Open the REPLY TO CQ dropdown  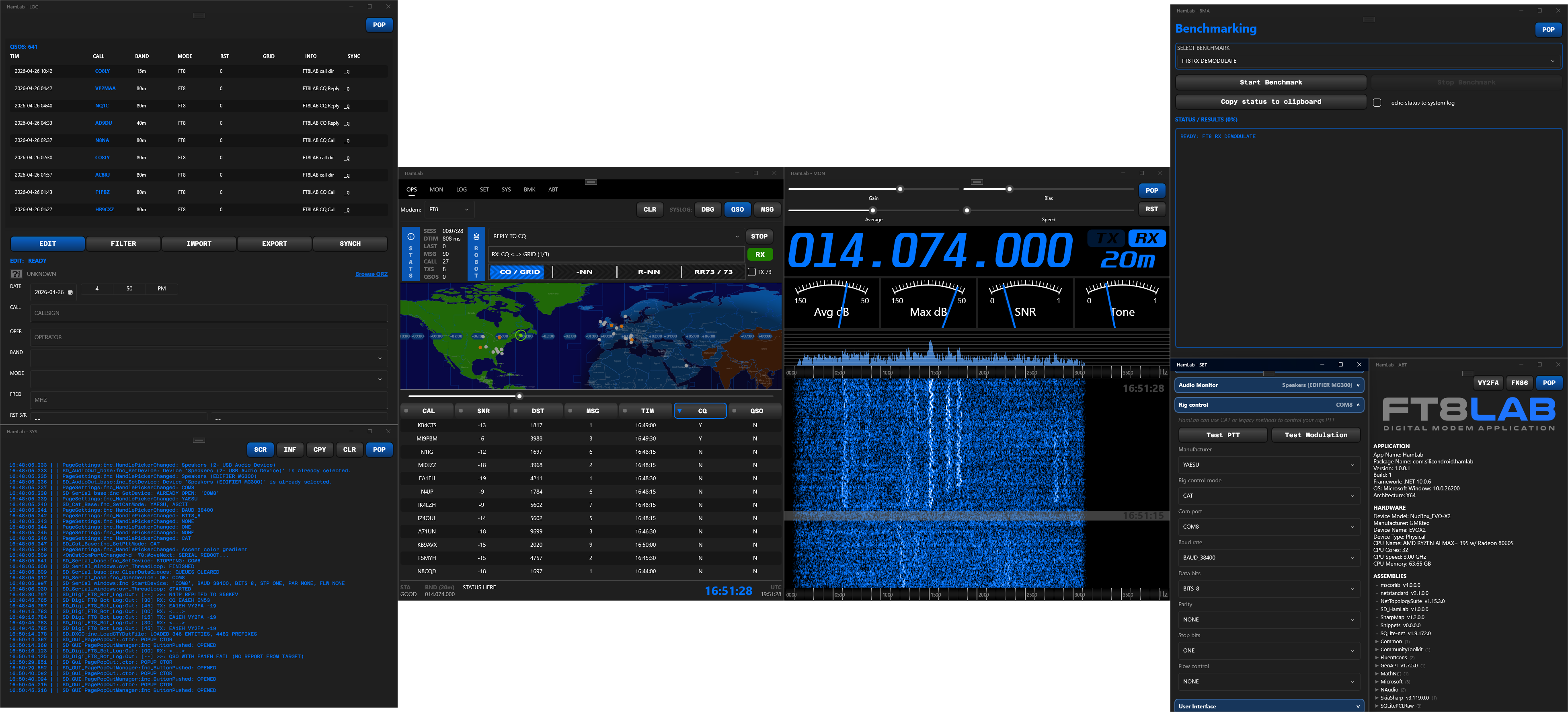pyautogui.click(x=616, y=236)
